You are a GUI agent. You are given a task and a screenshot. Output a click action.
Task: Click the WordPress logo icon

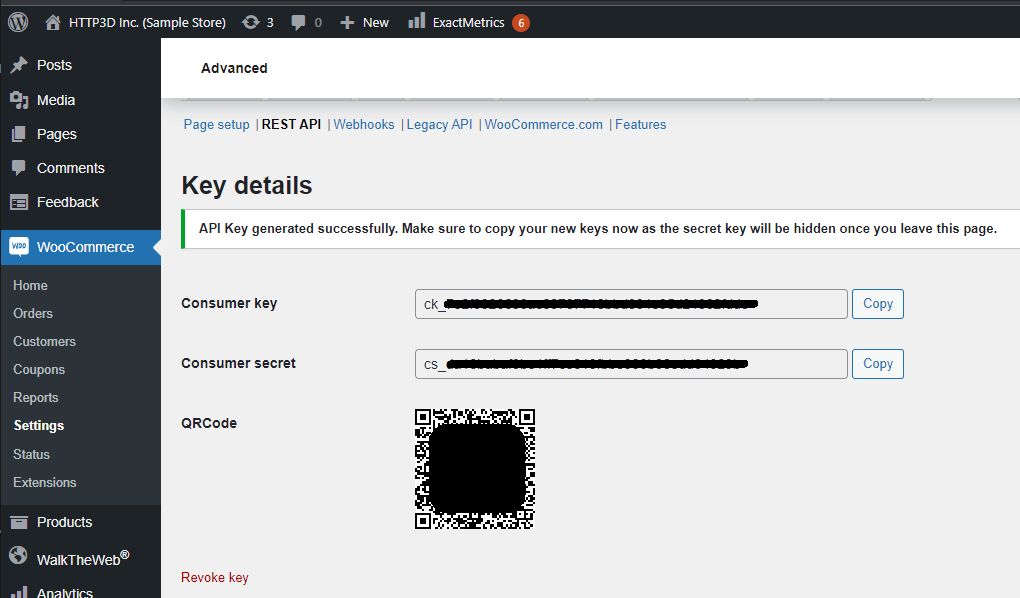click(18, 22)
